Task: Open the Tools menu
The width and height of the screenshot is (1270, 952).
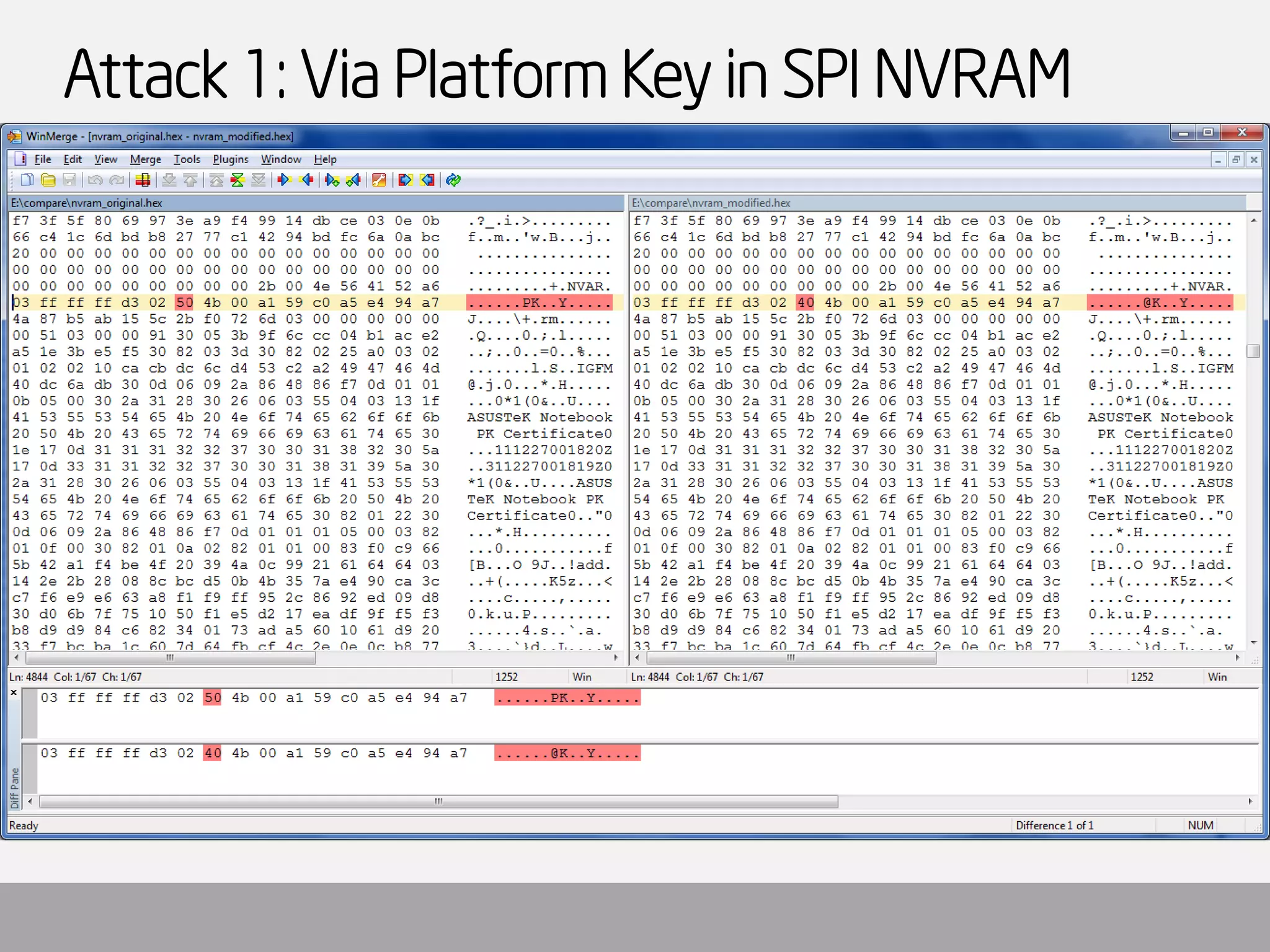Action: pos(187,159)
